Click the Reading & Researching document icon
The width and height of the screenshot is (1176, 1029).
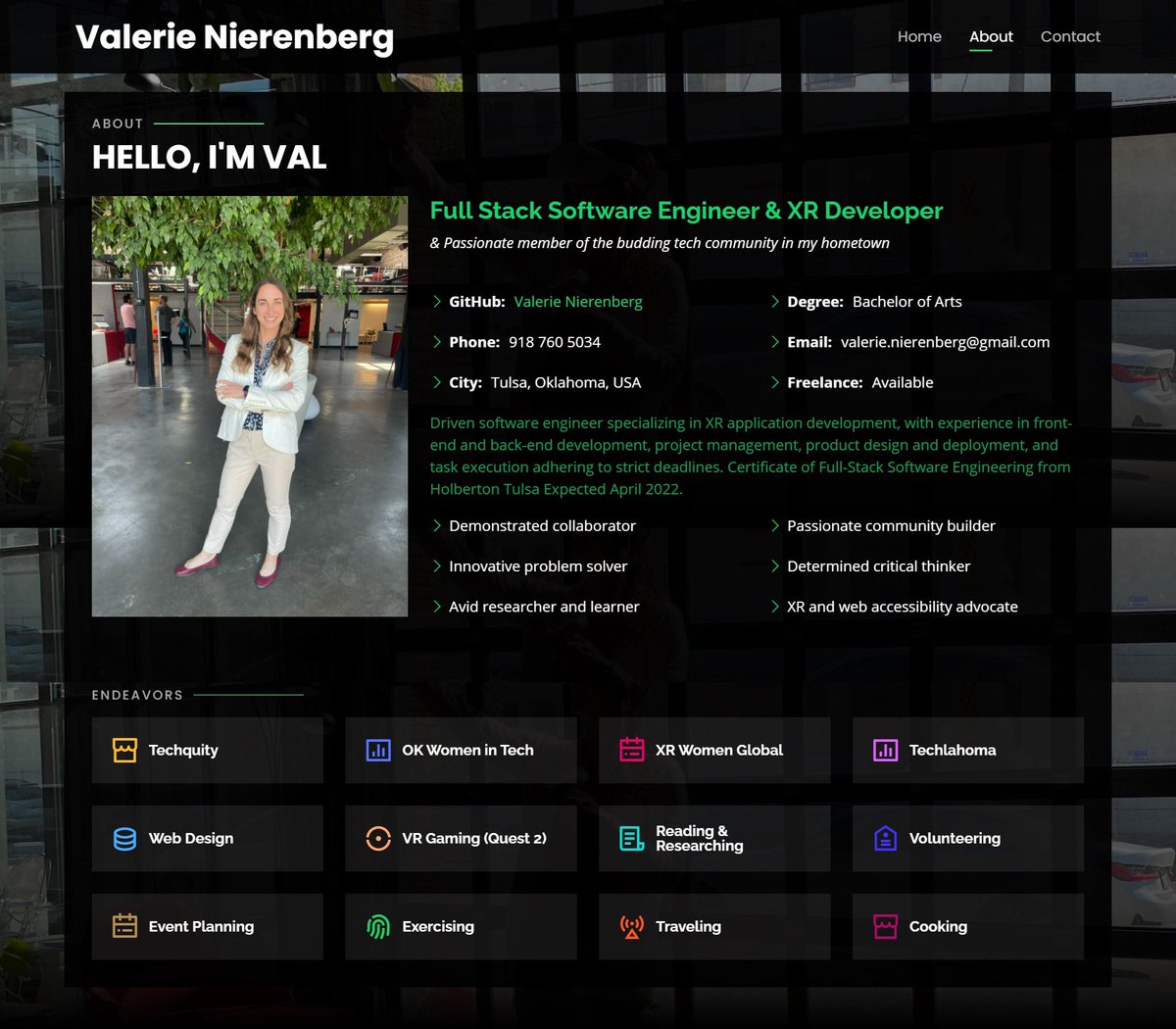click(632, 839)
